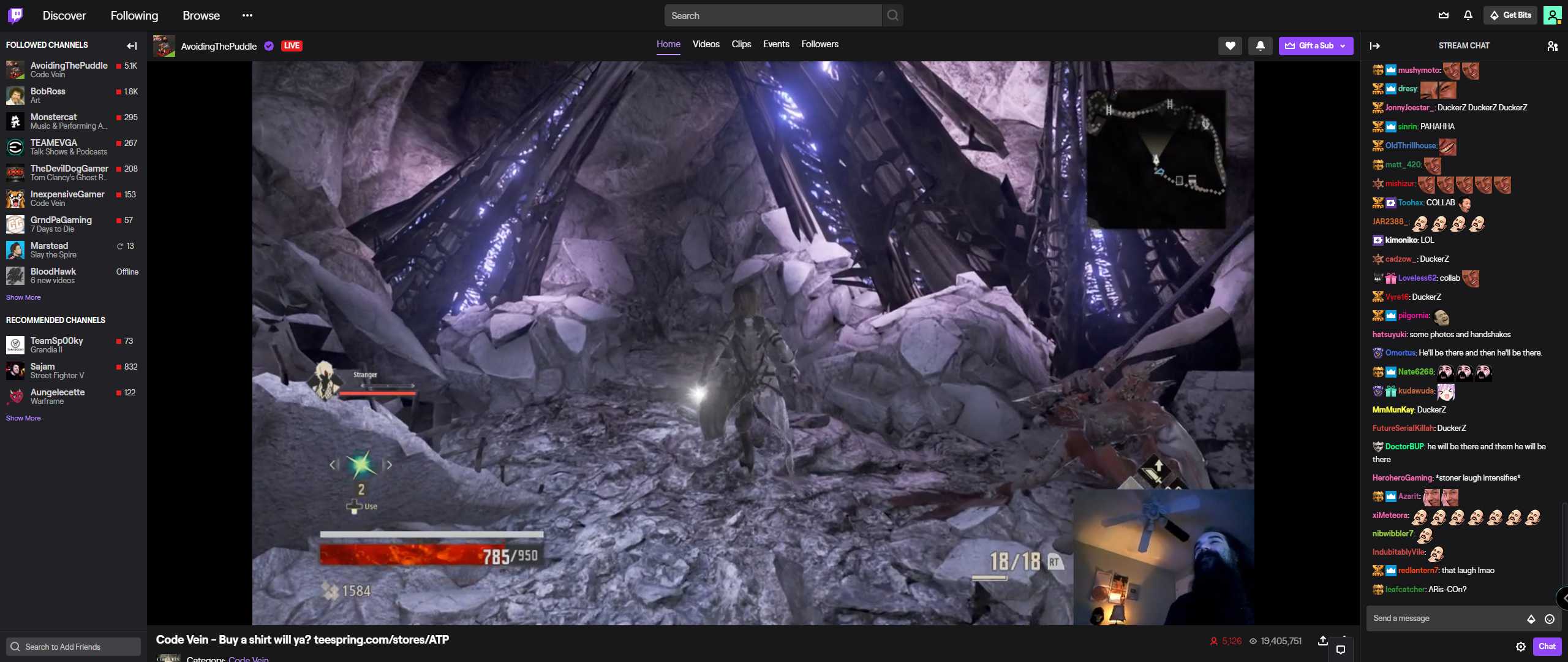Click the red LIVE badge
The width and height of the screenshot is (1568, 662).
pos(292,46)
